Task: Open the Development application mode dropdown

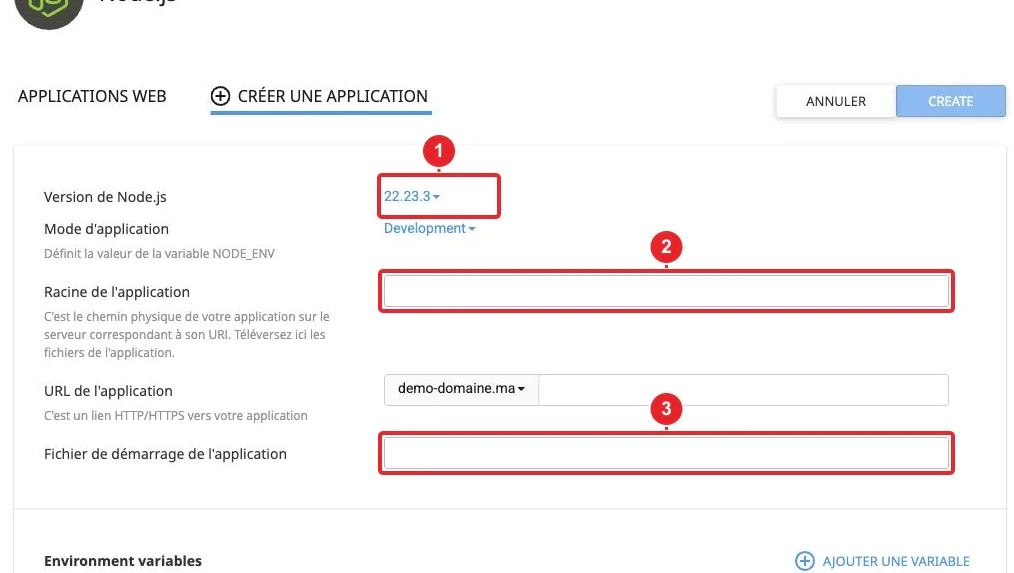Action: click(x=429, y=228)
